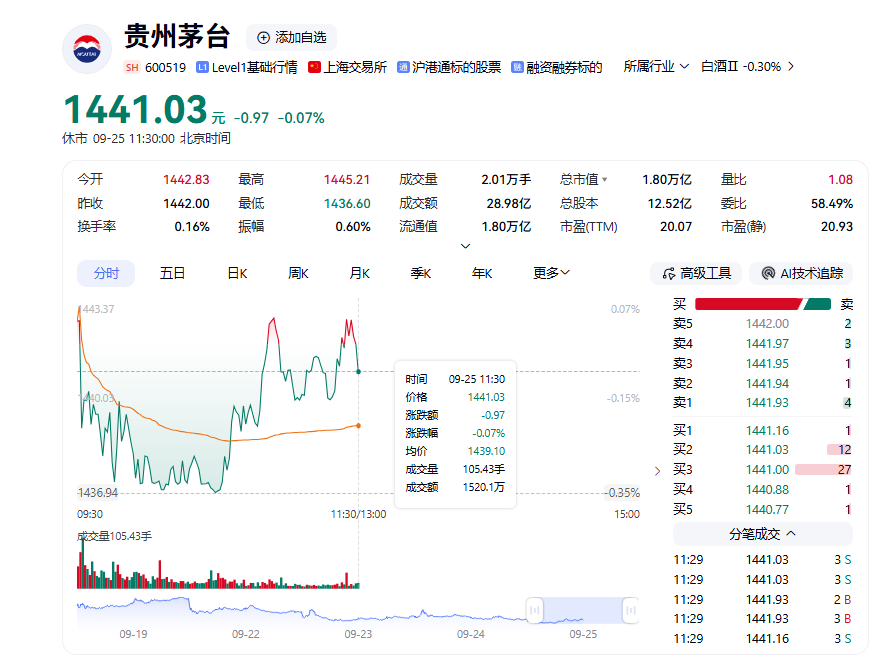This screenshot has height=660, width=877.
Task: Click the China flag icon
Action: click(314, 67)
